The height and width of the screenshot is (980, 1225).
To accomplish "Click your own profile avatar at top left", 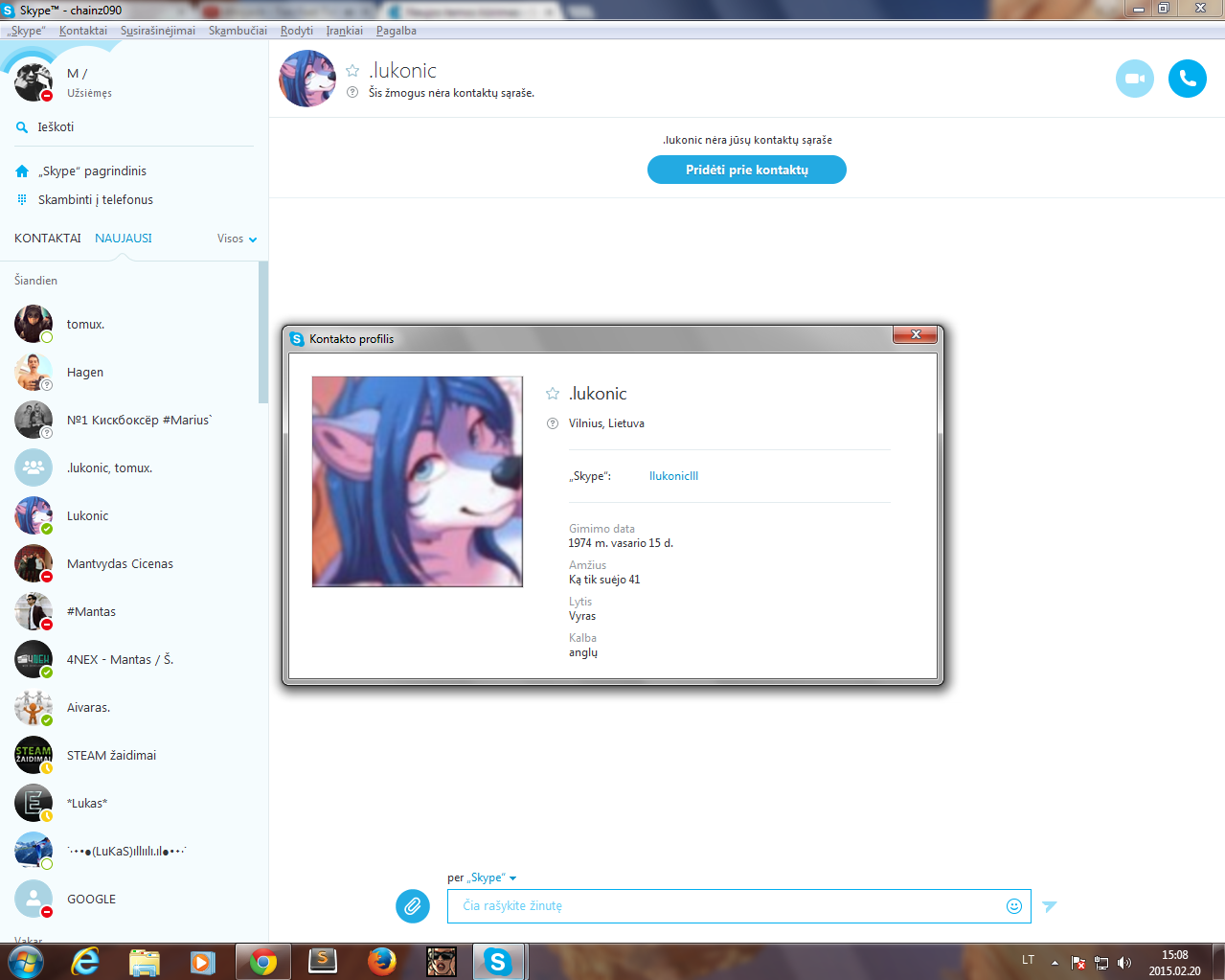I will click(34, 82).
